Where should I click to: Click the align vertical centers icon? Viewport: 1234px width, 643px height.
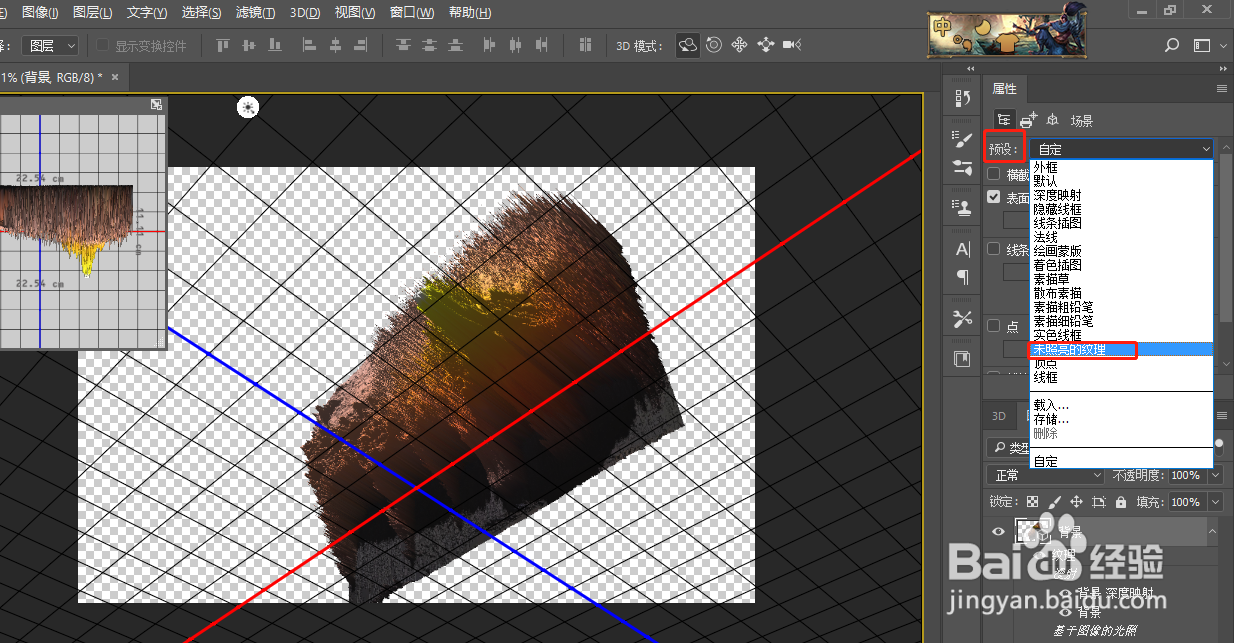coord(247,45)
